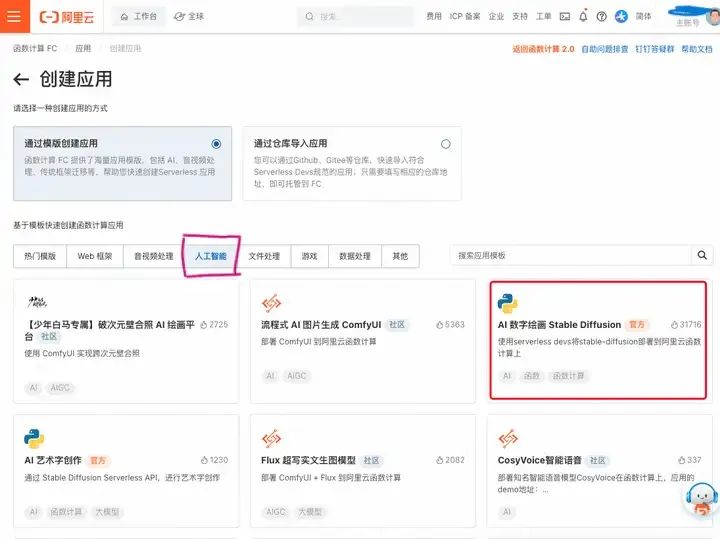Click the Flux template's orange code icon
The width and height of the screenshot is (720, 539).
pos(271,438)
